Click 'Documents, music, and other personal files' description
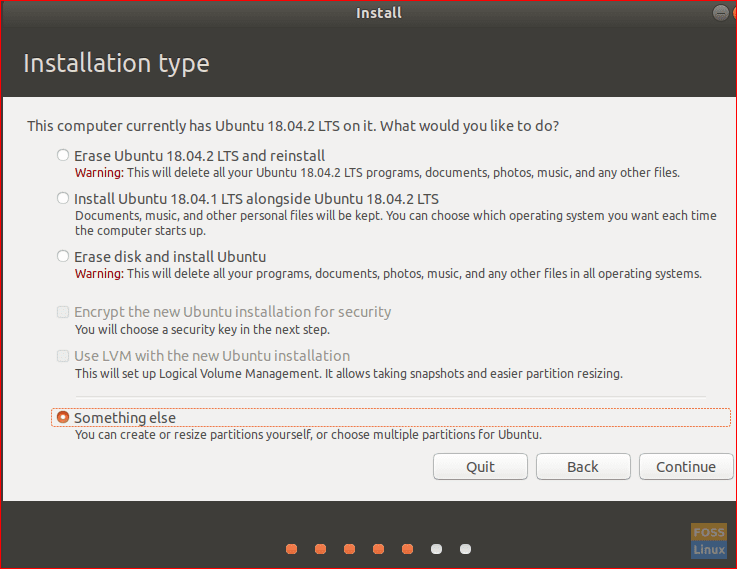Screen dimensions: 737x569 tap(396, 223)
